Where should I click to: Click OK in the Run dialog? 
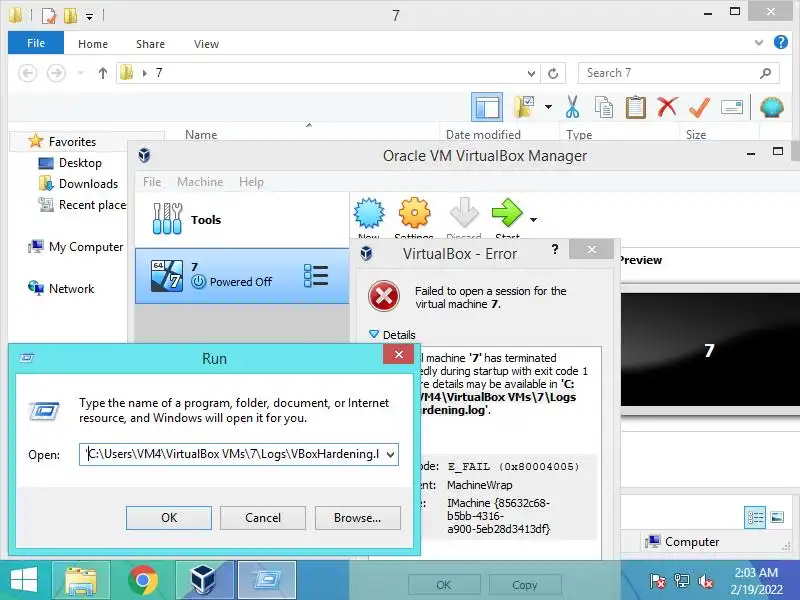pyautogui.click(x=169, y=518)
